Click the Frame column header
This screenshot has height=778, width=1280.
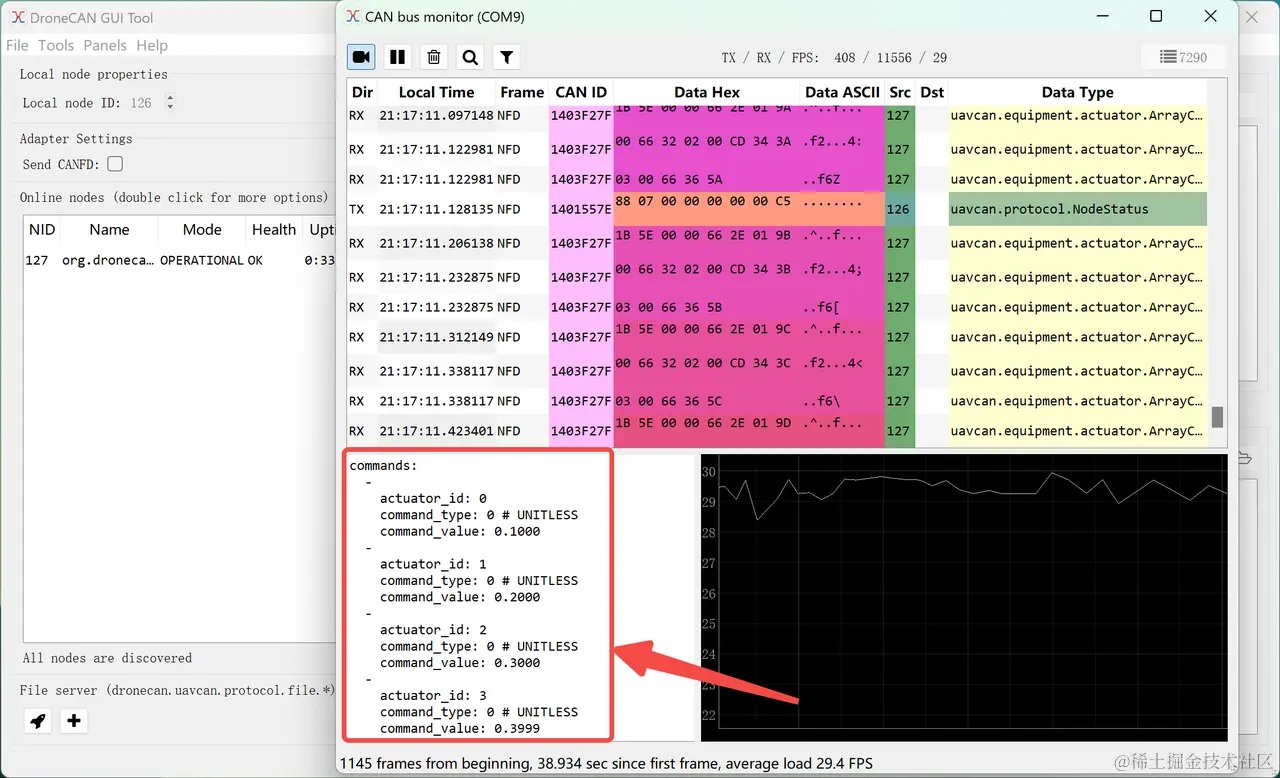click(x=522, y=92)
